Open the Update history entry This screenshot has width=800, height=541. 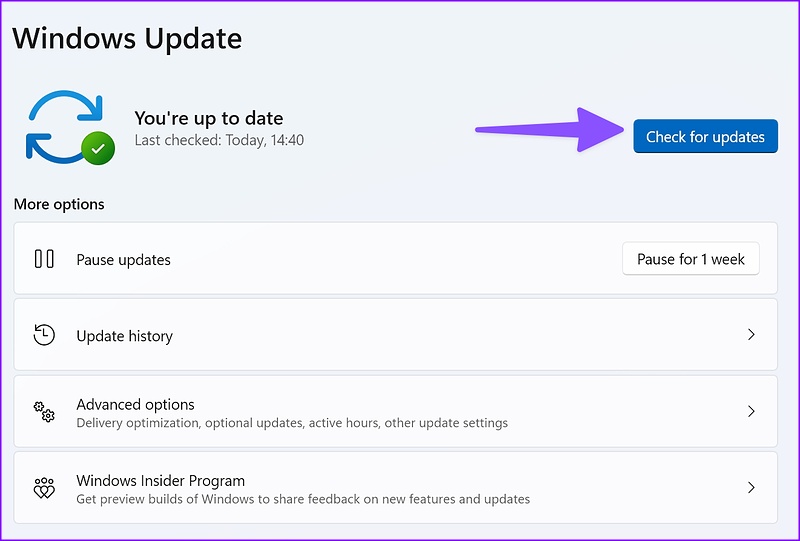(395, 335)
